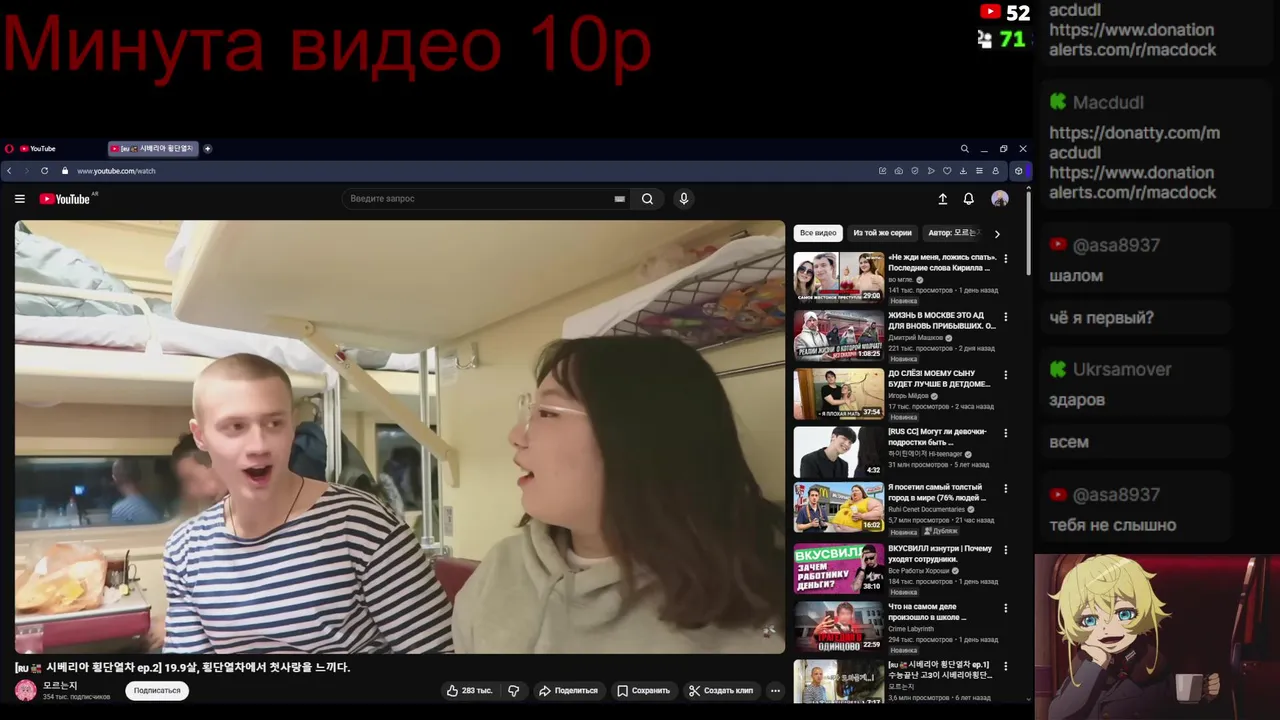Open options for 'ЖИЗНЬ В МОСКВЕ ЭТО АД' video
This screenshot has height=720, width=1280.
(1005, 317)
